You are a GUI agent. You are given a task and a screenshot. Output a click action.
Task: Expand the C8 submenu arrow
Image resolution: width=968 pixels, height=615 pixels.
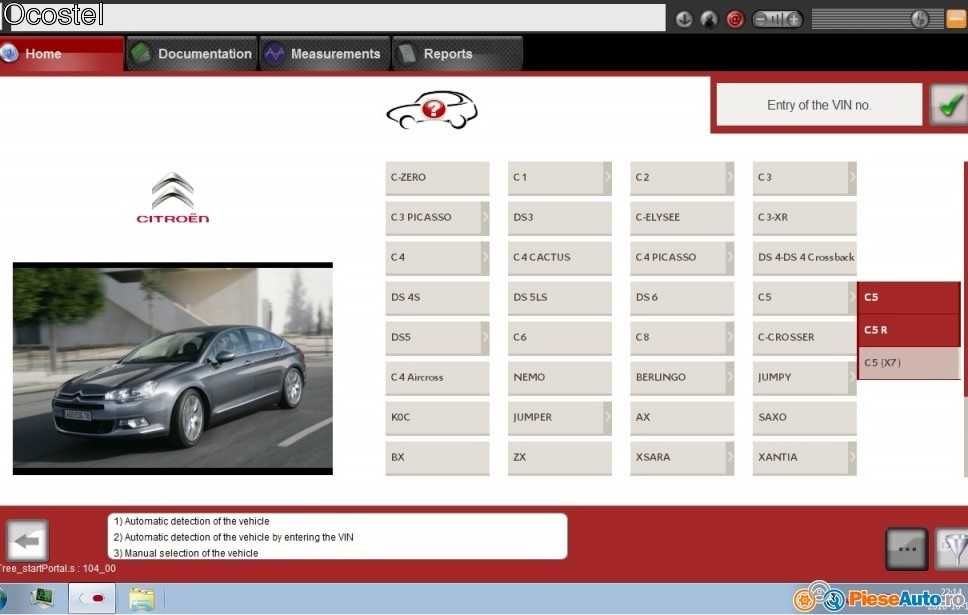730,338
